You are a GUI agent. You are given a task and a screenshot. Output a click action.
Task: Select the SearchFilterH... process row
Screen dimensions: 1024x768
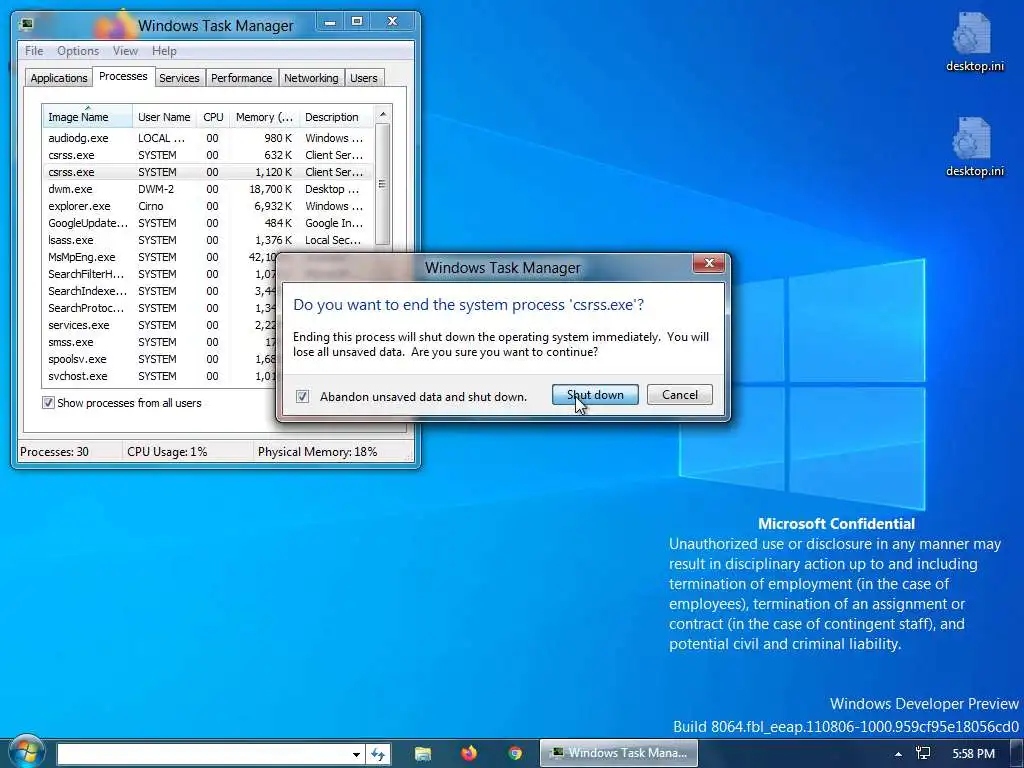pyautogui.click(x=160, y=274)
